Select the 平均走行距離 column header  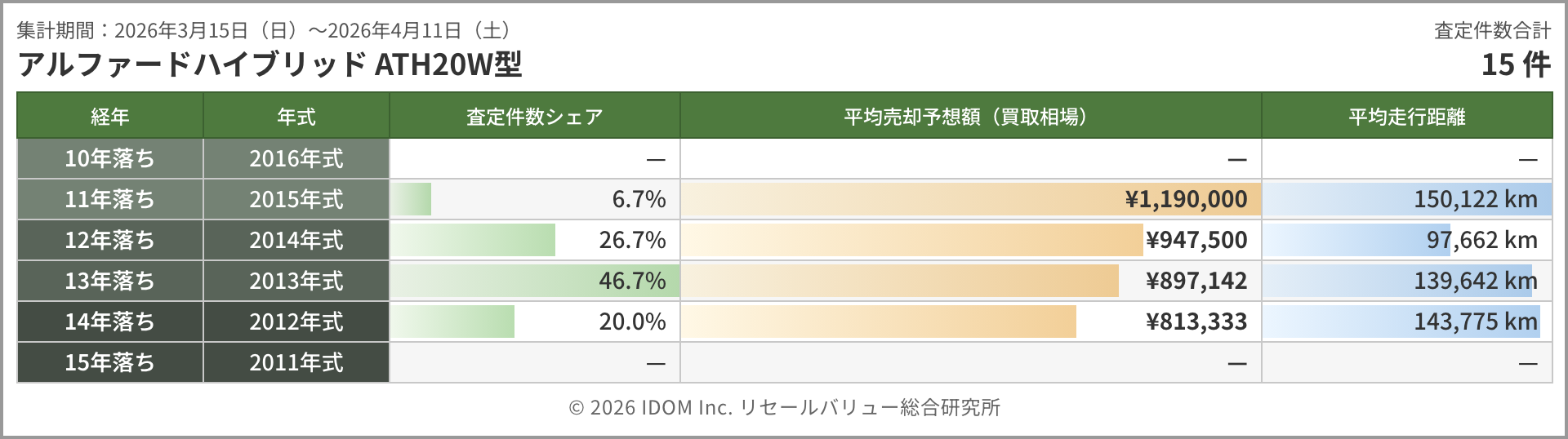tap(1406, 117)
